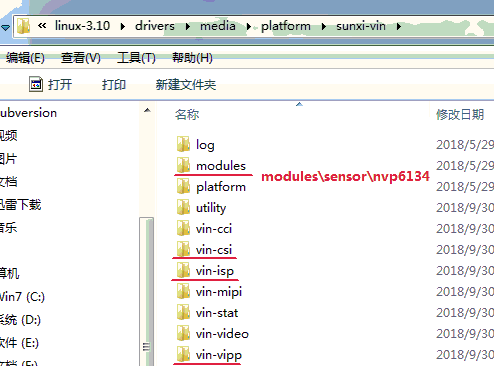Click modified date of utility folder

tap(465, 207)
